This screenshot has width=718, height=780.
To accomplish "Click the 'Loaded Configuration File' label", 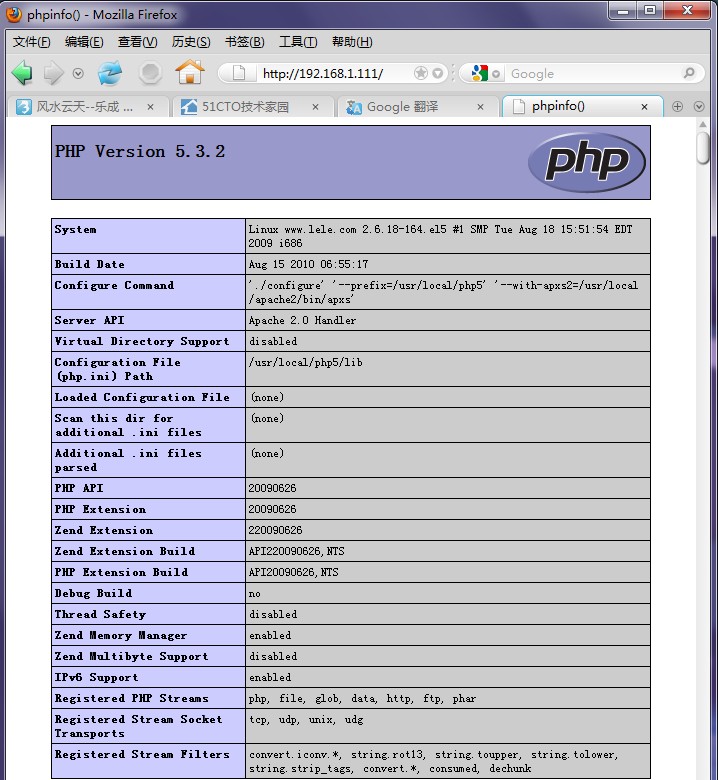I will (x=142, y=397).
